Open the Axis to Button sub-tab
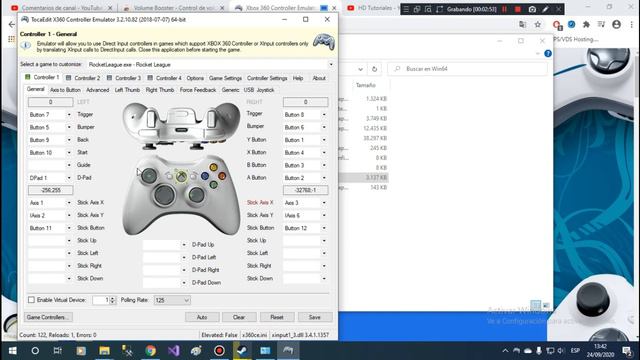This screenshot has height=360, width=640. point(65,90)
